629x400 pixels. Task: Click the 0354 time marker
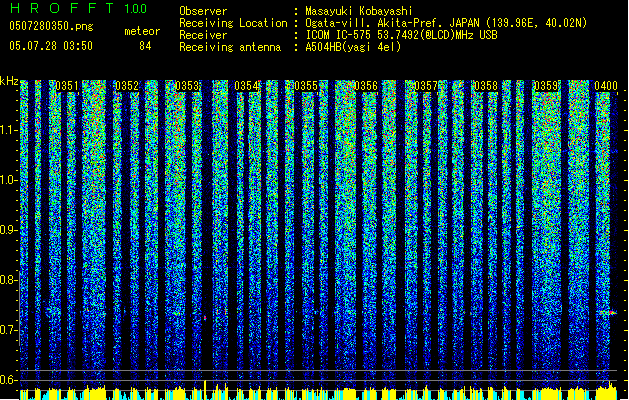pyautogui.click(x=246, y=86)
